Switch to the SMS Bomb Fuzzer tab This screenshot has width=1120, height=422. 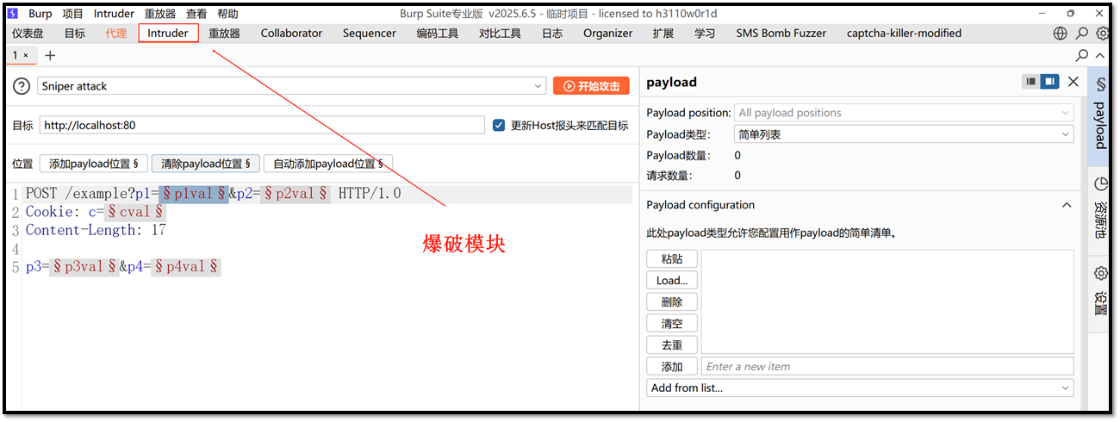(781, 34)
